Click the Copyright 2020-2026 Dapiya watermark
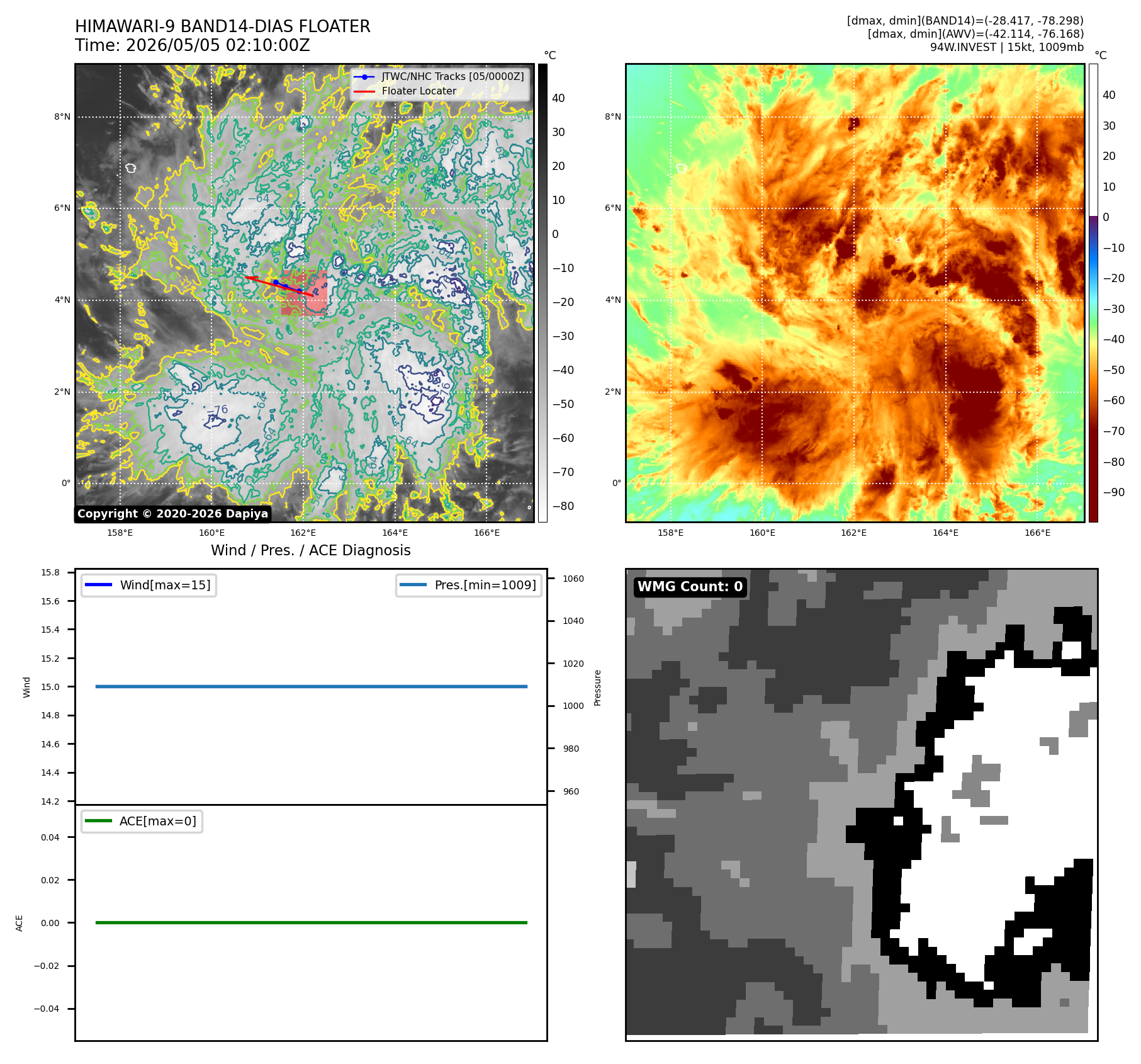Image resolution: width=1141 pixels, height=1064 pixels. point(173,514)
